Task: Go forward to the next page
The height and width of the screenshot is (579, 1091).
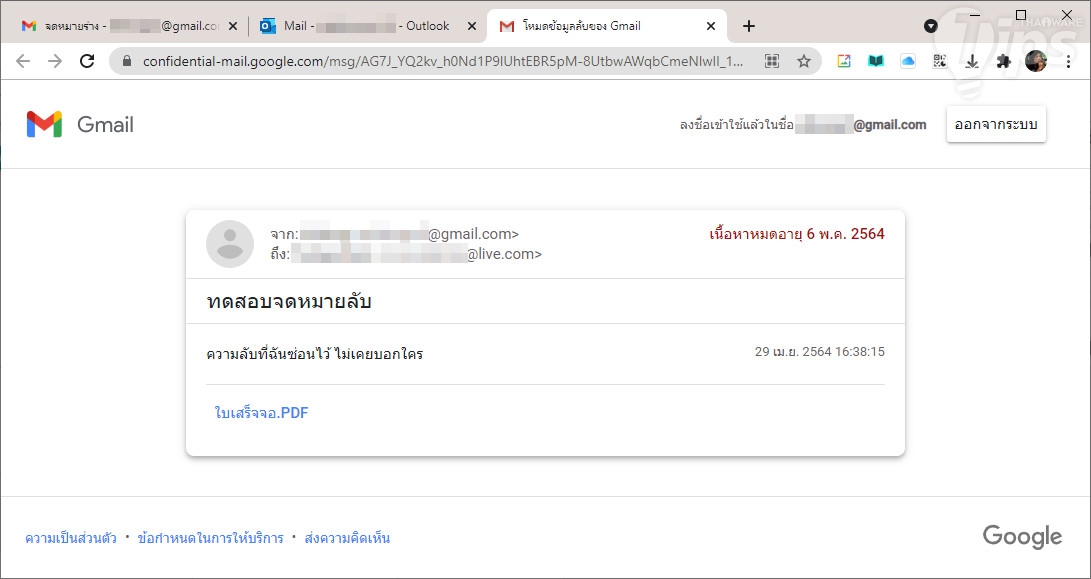Action: 55,61
